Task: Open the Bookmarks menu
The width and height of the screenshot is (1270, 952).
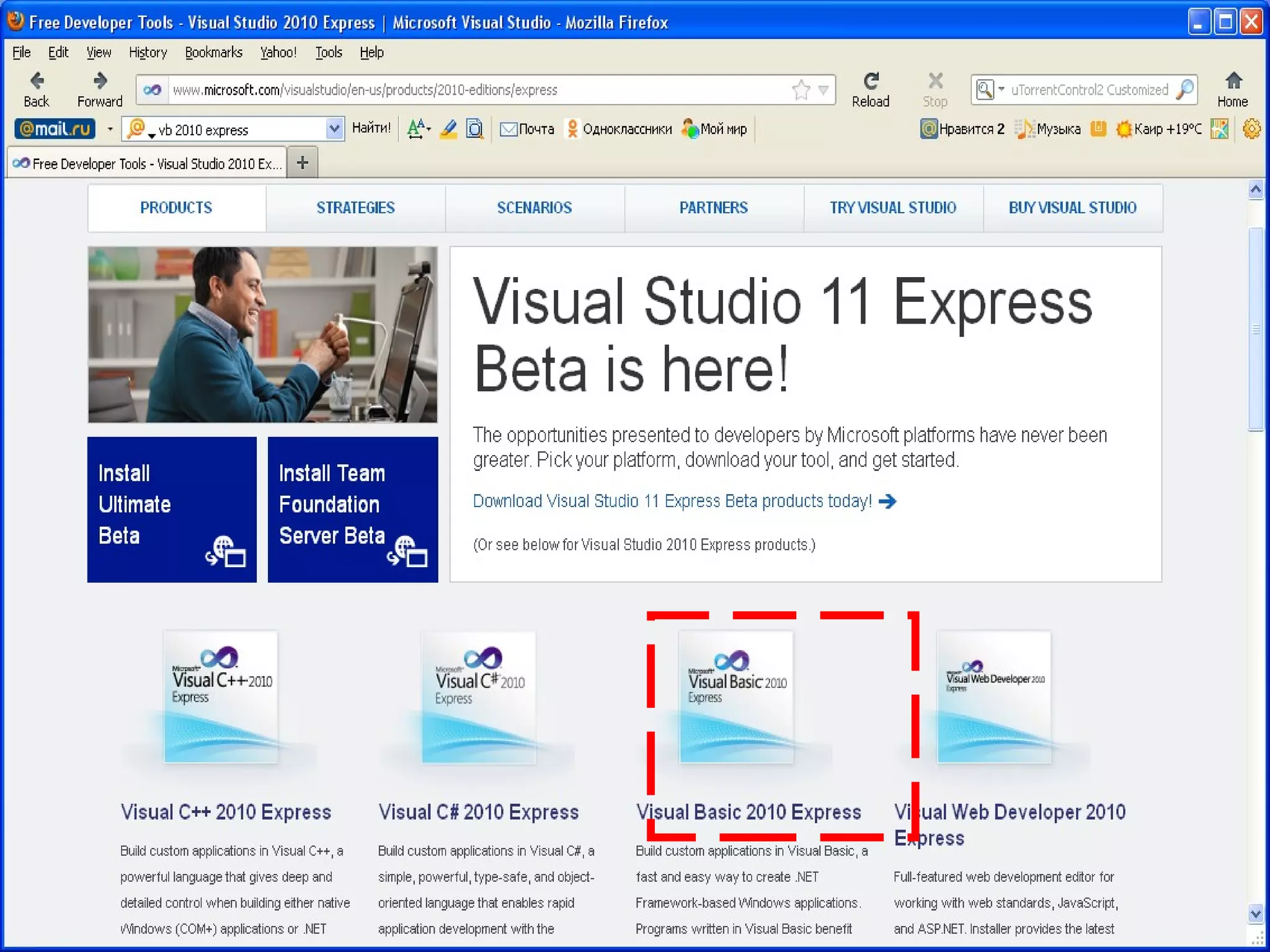Action: (x=213, y=53)
